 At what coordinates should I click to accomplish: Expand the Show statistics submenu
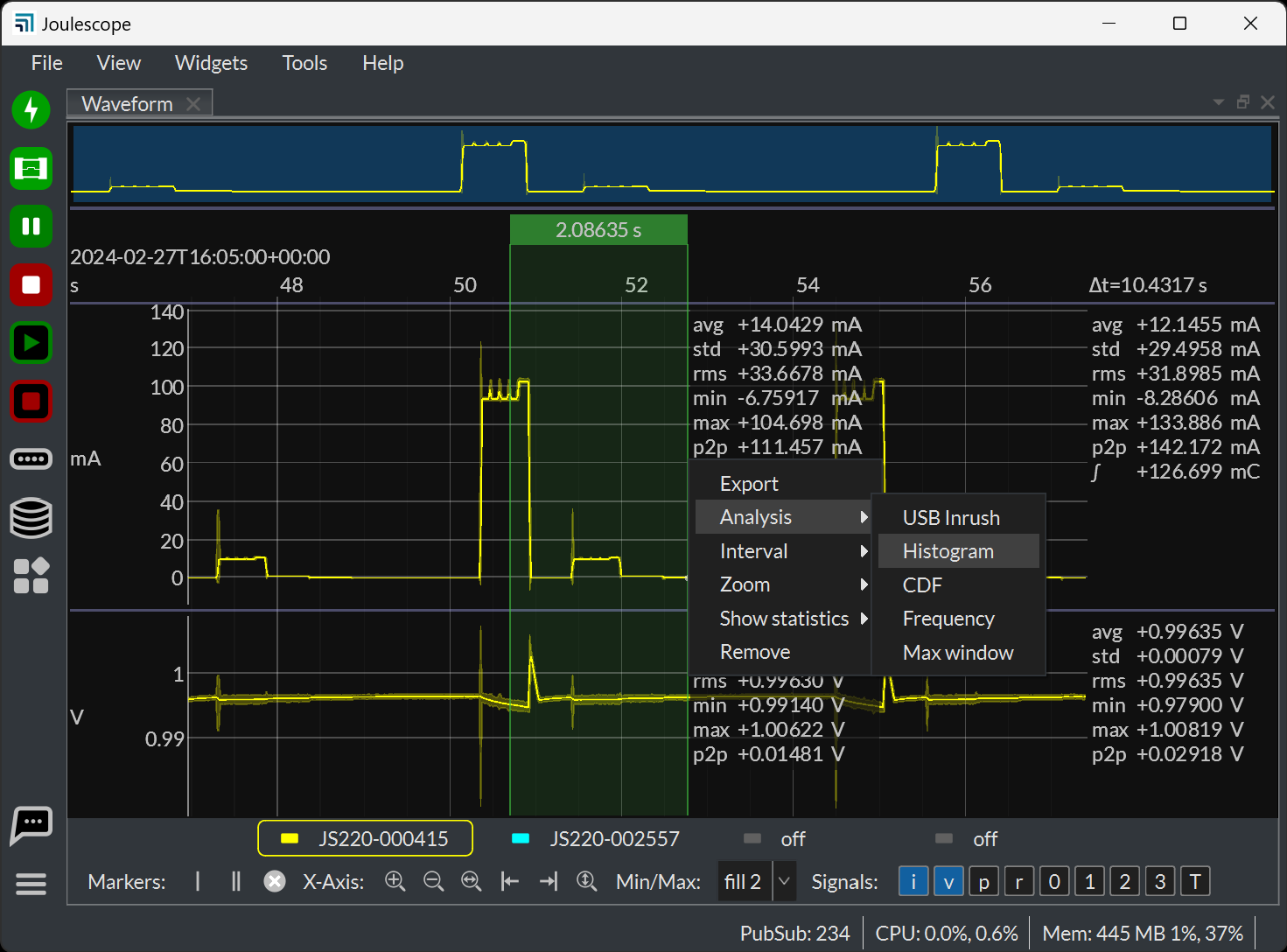click(x=784, y=619)
